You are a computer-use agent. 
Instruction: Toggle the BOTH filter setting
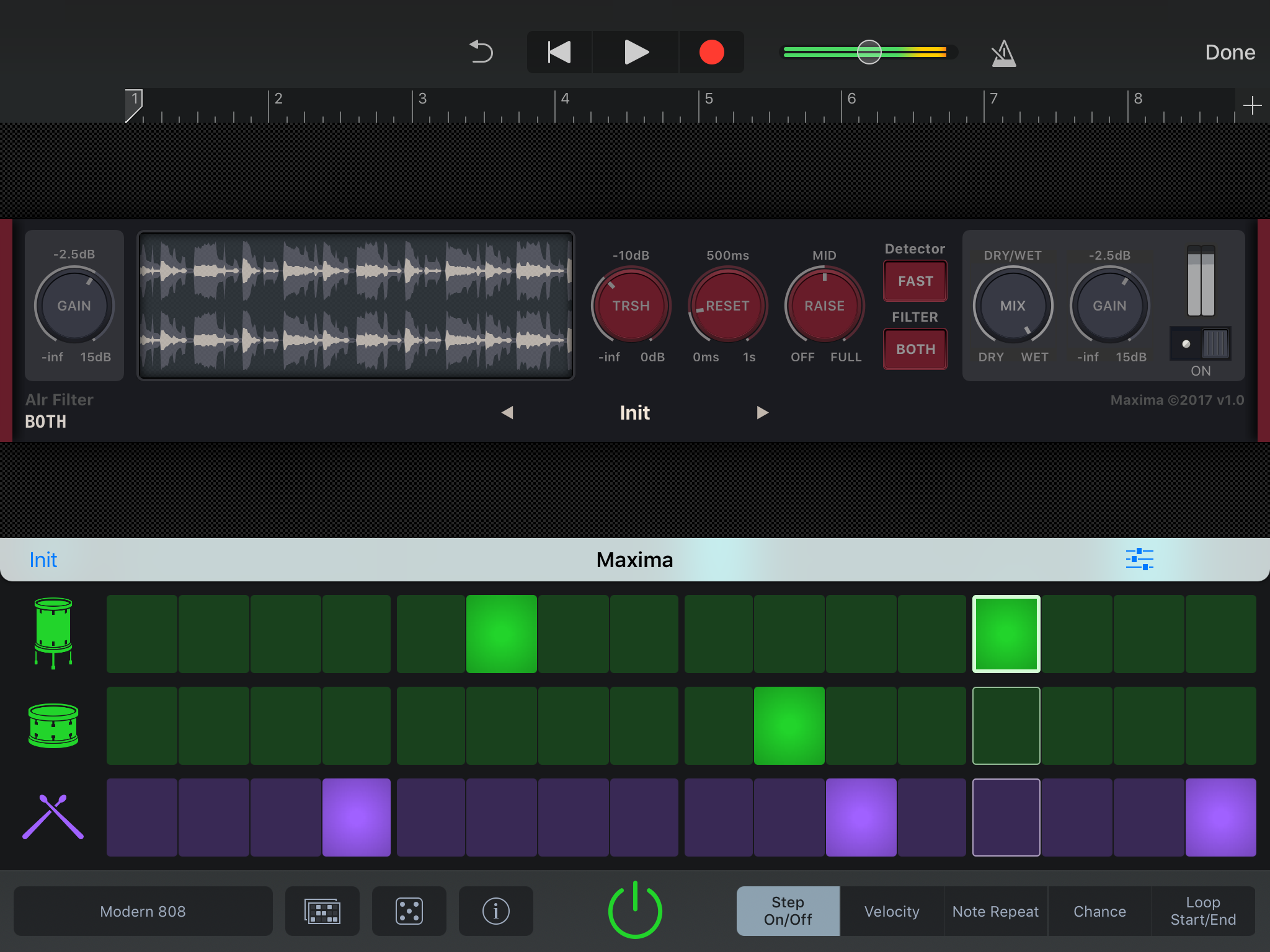[915, 349]
